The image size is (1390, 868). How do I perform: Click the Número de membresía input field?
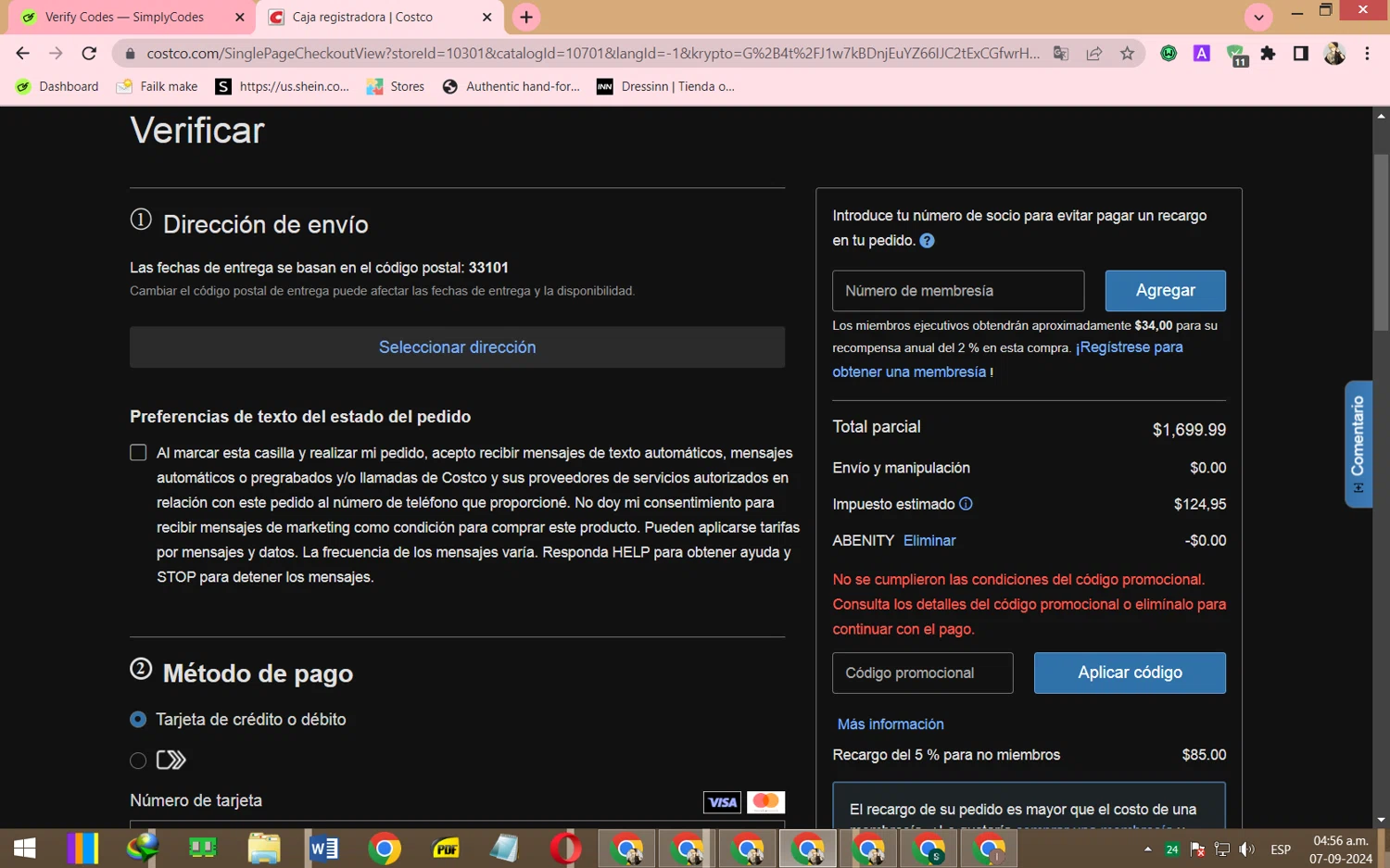coord(957,291)
